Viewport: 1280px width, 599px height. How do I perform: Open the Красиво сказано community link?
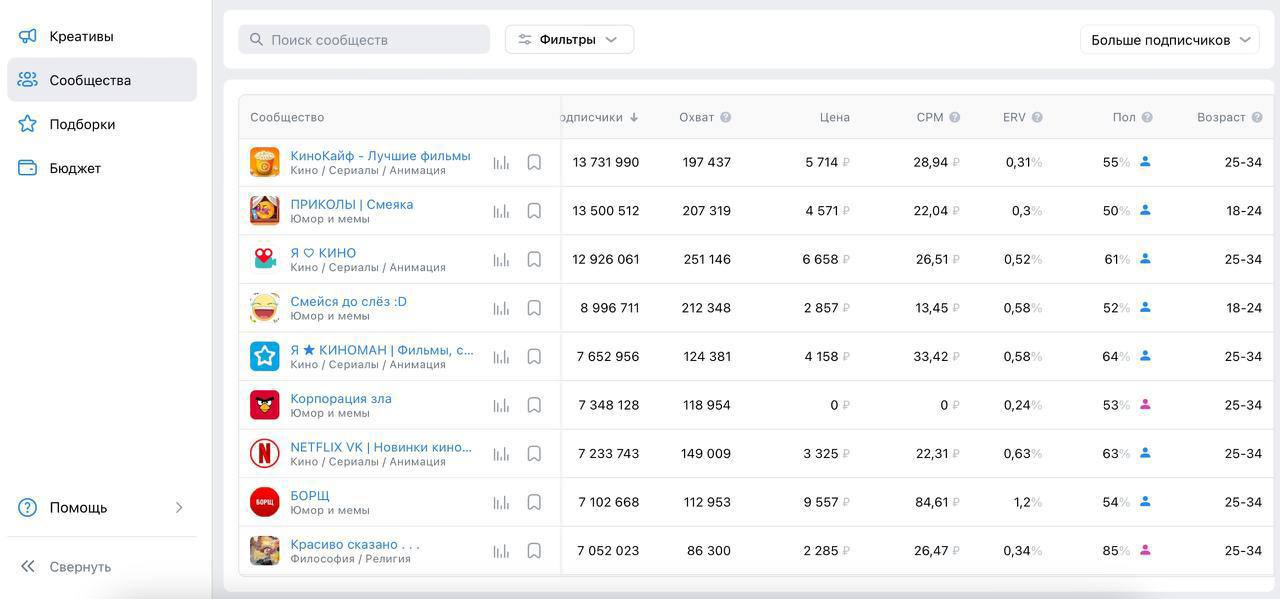coord(354,544)
